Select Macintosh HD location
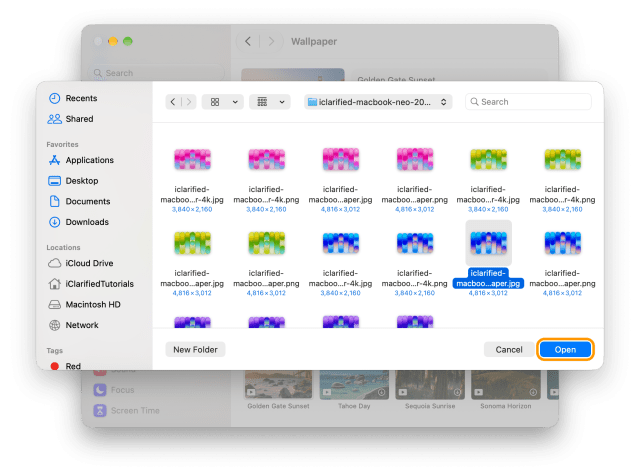 [x=84, y=304]
